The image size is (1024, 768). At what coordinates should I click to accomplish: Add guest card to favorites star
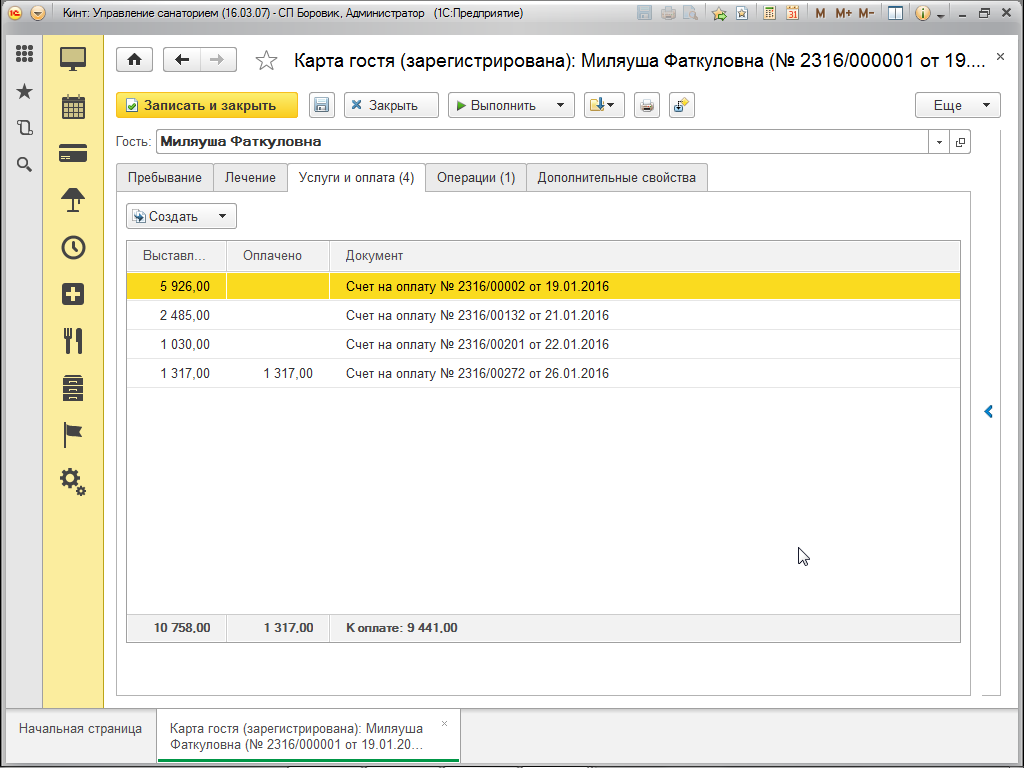pos(266,61)
